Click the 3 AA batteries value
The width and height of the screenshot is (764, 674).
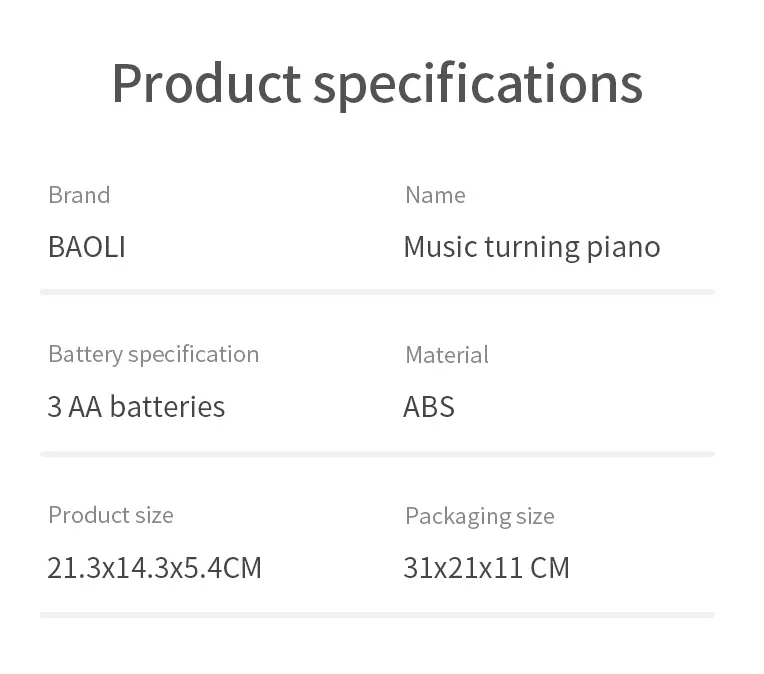click(x=136, y=406)
